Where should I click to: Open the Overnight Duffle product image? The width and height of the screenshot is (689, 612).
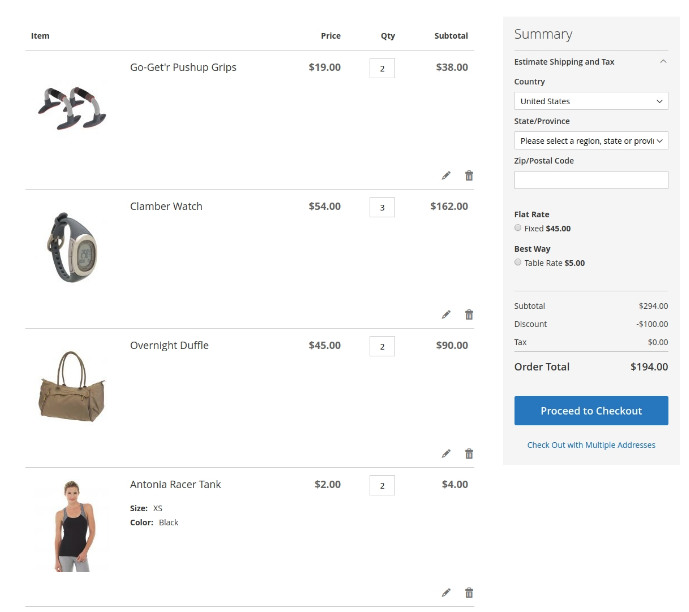click(72, 385)
